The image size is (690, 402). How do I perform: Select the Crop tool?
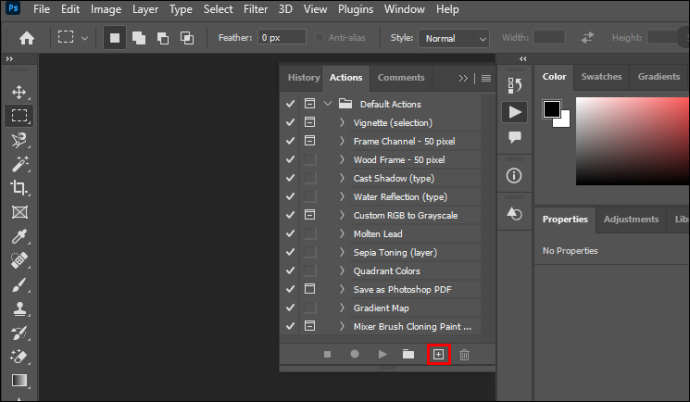pos(19,188)
